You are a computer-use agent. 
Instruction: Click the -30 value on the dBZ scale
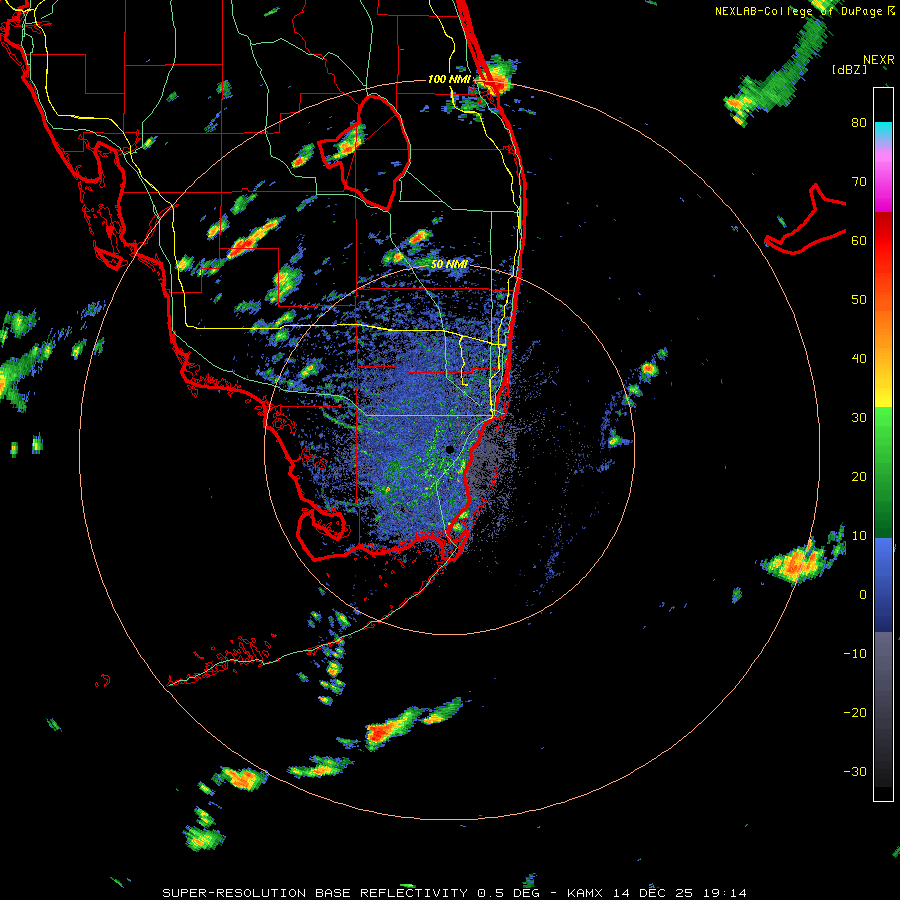click(855, 771)
